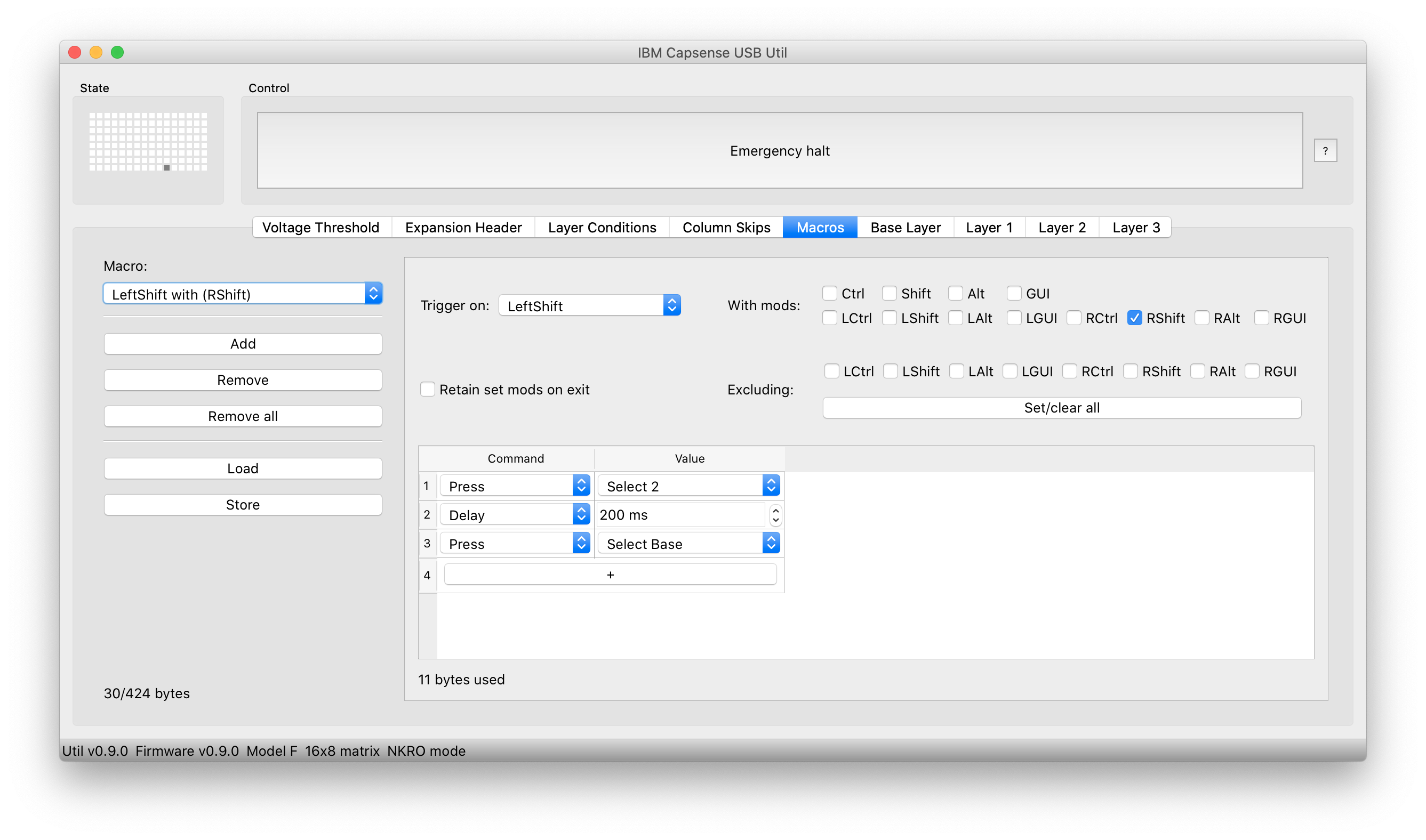Toggle the Retain set mods on exit checkbox
Screen dimensions: 1426x840
(x=428, y=389)
